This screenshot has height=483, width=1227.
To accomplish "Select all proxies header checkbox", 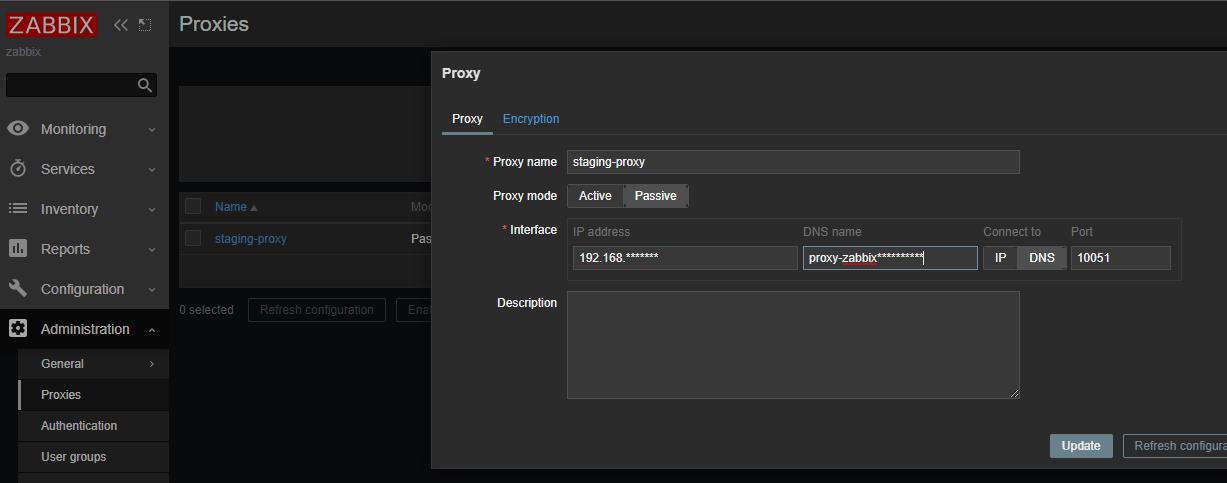I will click(194, 206).
